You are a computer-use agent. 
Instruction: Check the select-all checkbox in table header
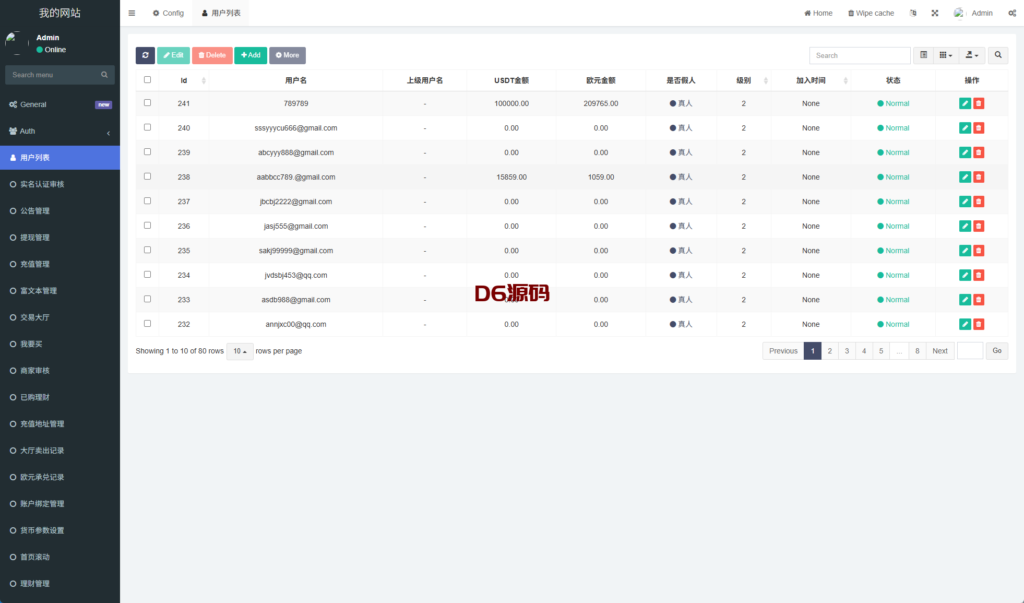pyautogui.click(x=148, y=80)
